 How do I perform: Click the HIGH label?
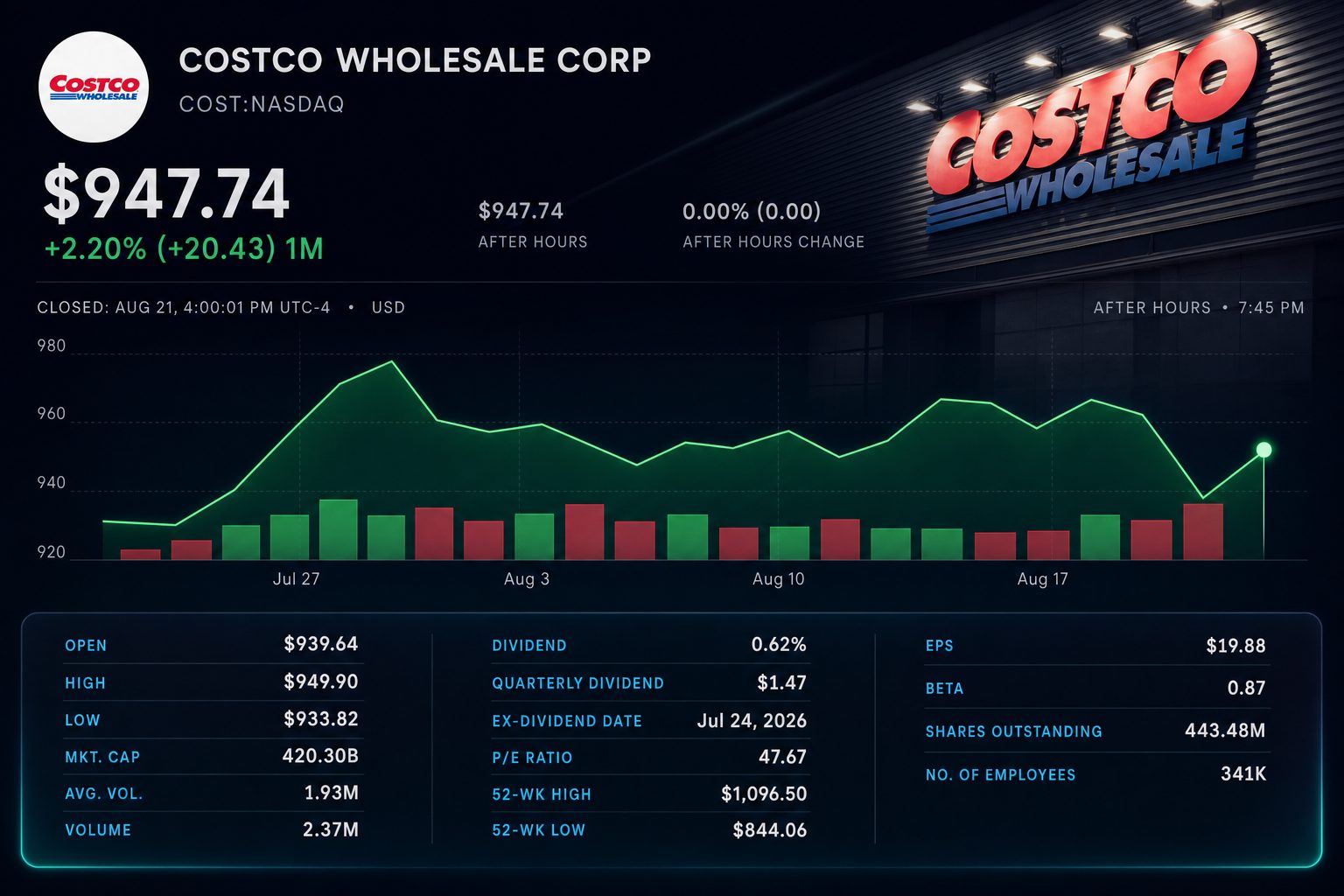pyautogui.click(x=85, y=683)
